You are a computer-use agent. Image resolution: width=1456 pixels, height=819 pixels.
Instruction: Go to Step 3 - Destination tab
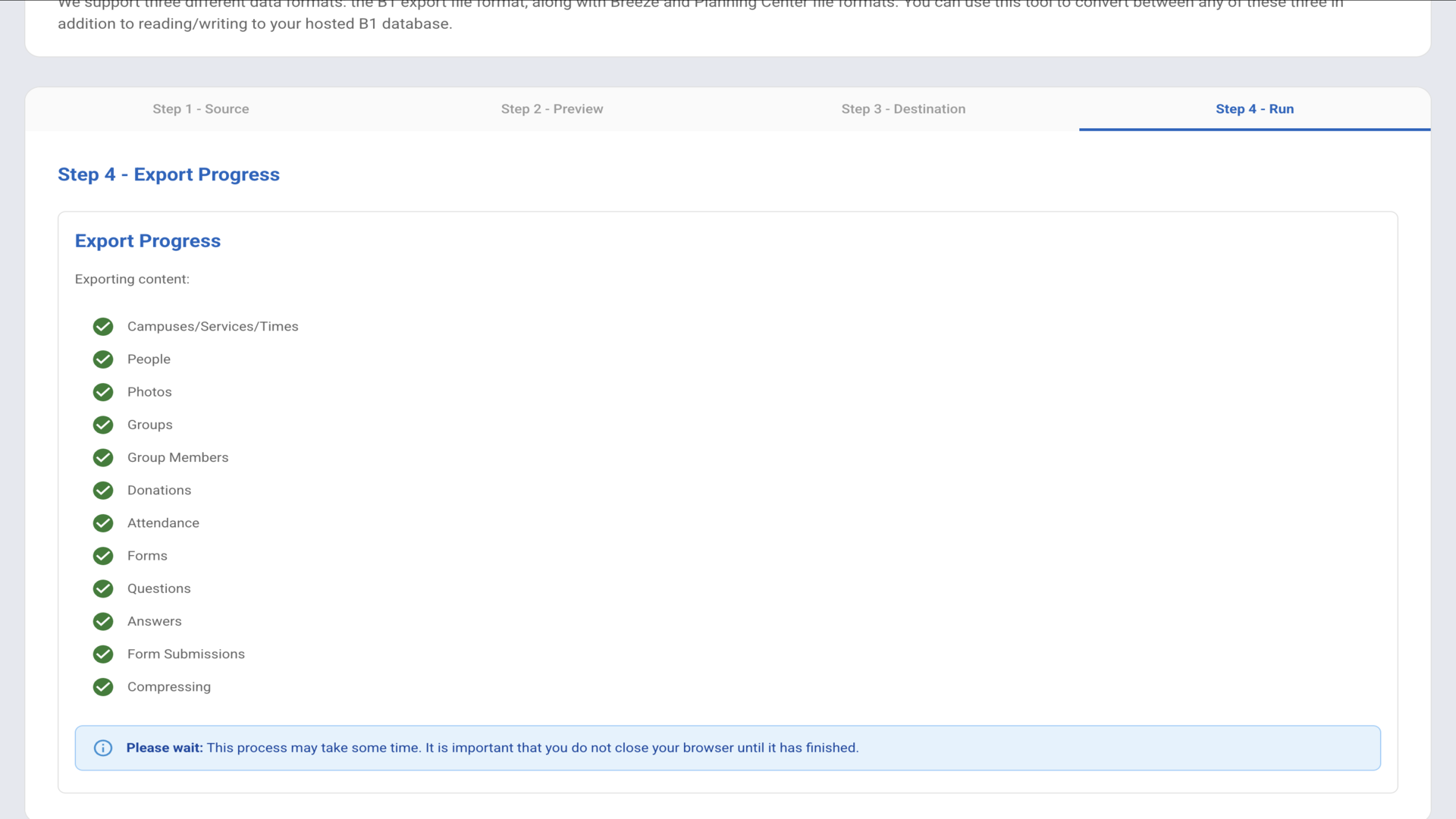pyautogui.click(x=902, y=109)
